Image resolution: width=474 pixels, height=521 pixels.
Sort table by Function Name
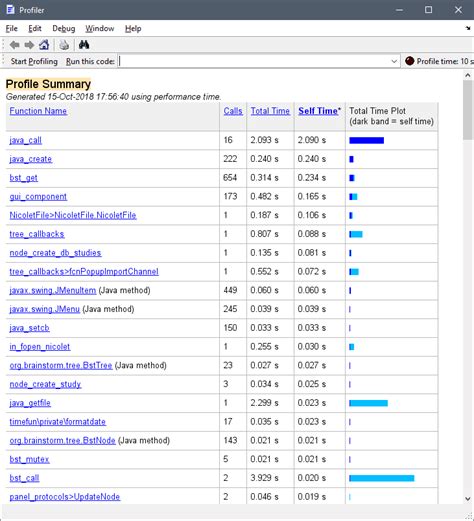click(38, 111)
